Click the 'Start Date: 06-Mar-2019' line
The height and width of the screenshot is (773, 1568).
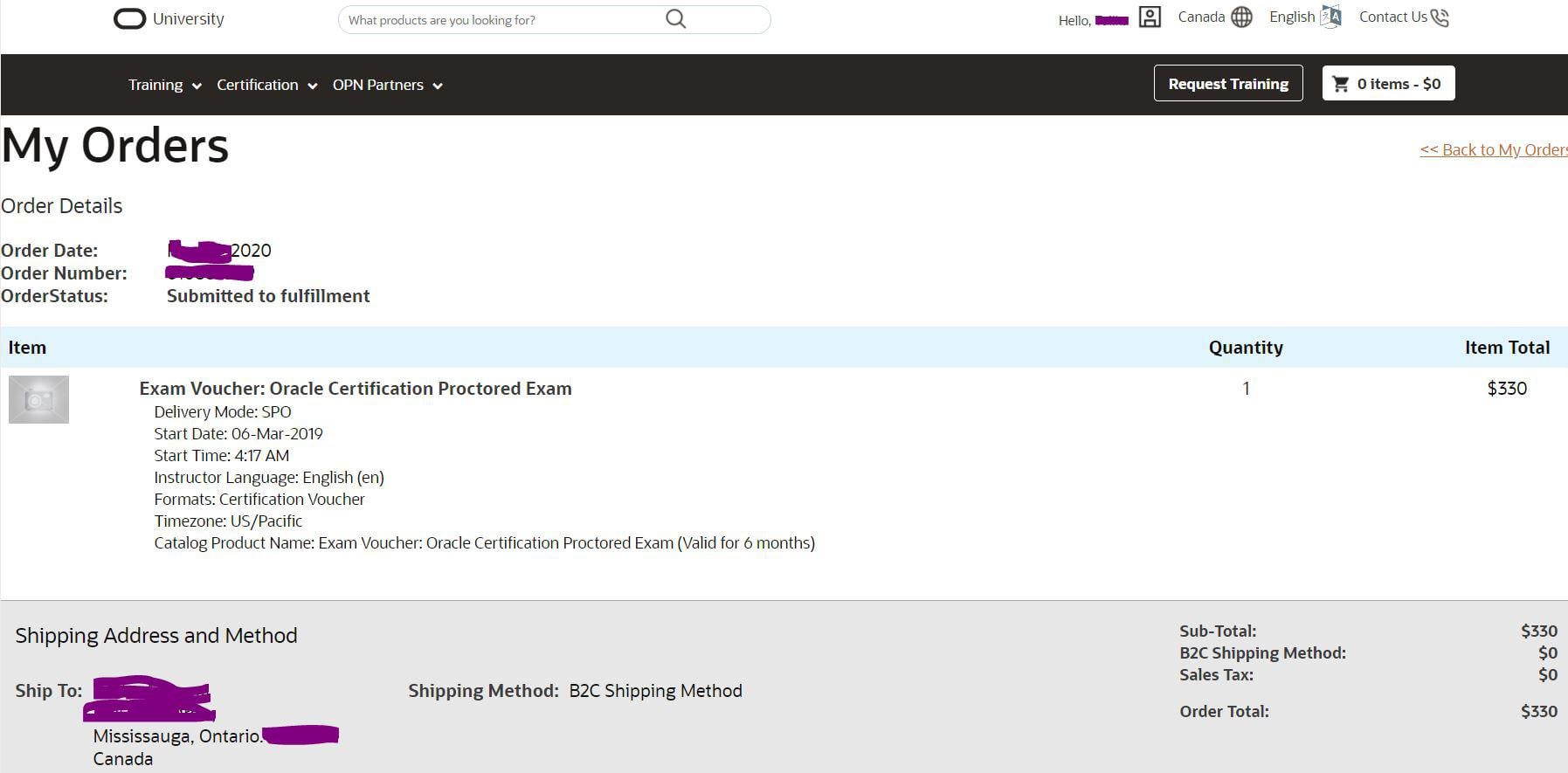tap(238, 433)
